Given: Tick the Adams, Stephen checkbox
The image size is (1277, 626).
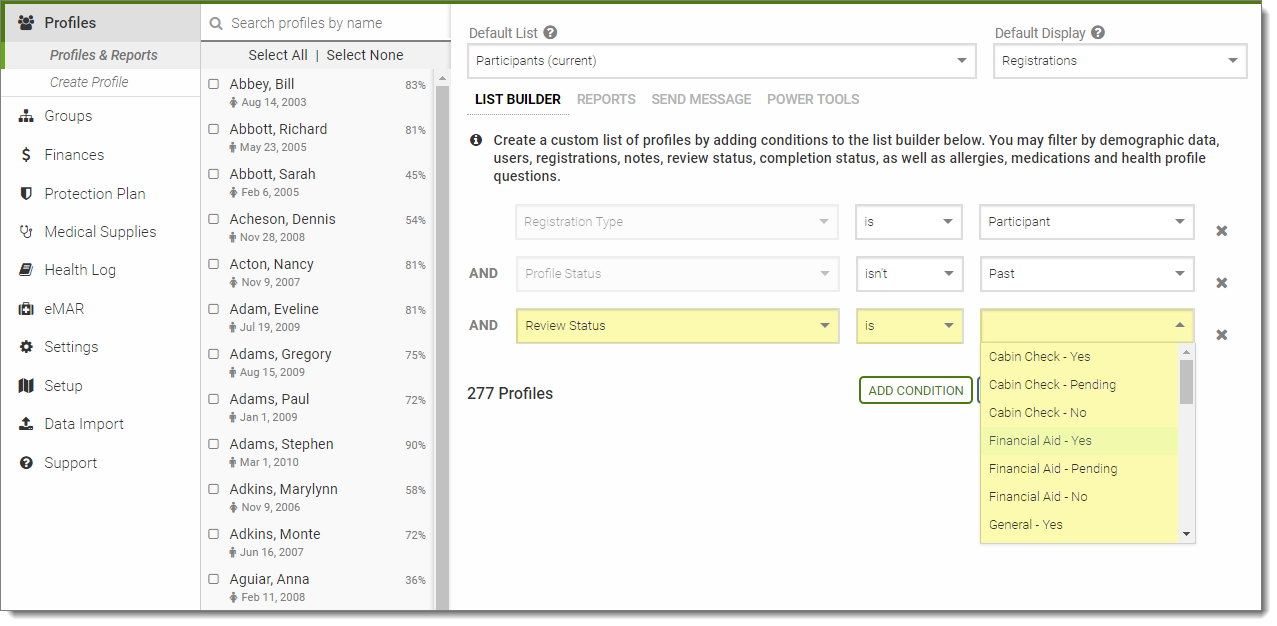Looking at the screenshot, I should (214, 445).
